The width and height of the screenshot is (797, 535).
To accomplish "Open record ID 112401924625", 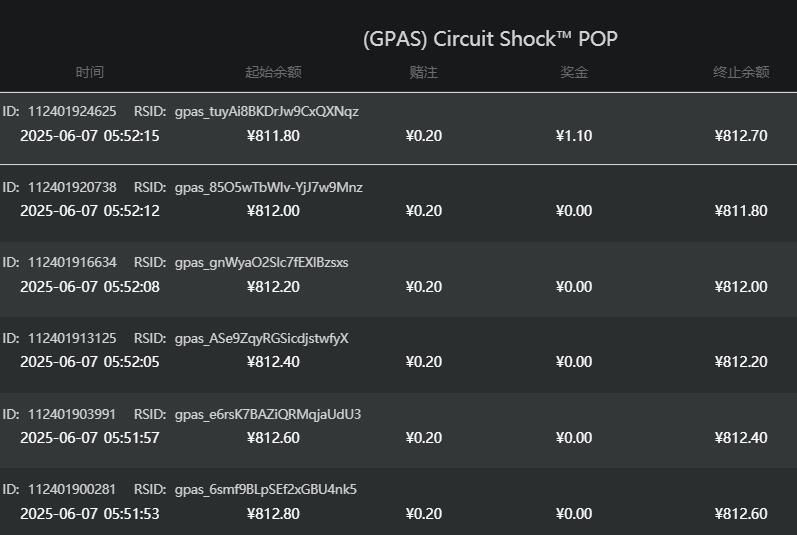I will 72,111.
